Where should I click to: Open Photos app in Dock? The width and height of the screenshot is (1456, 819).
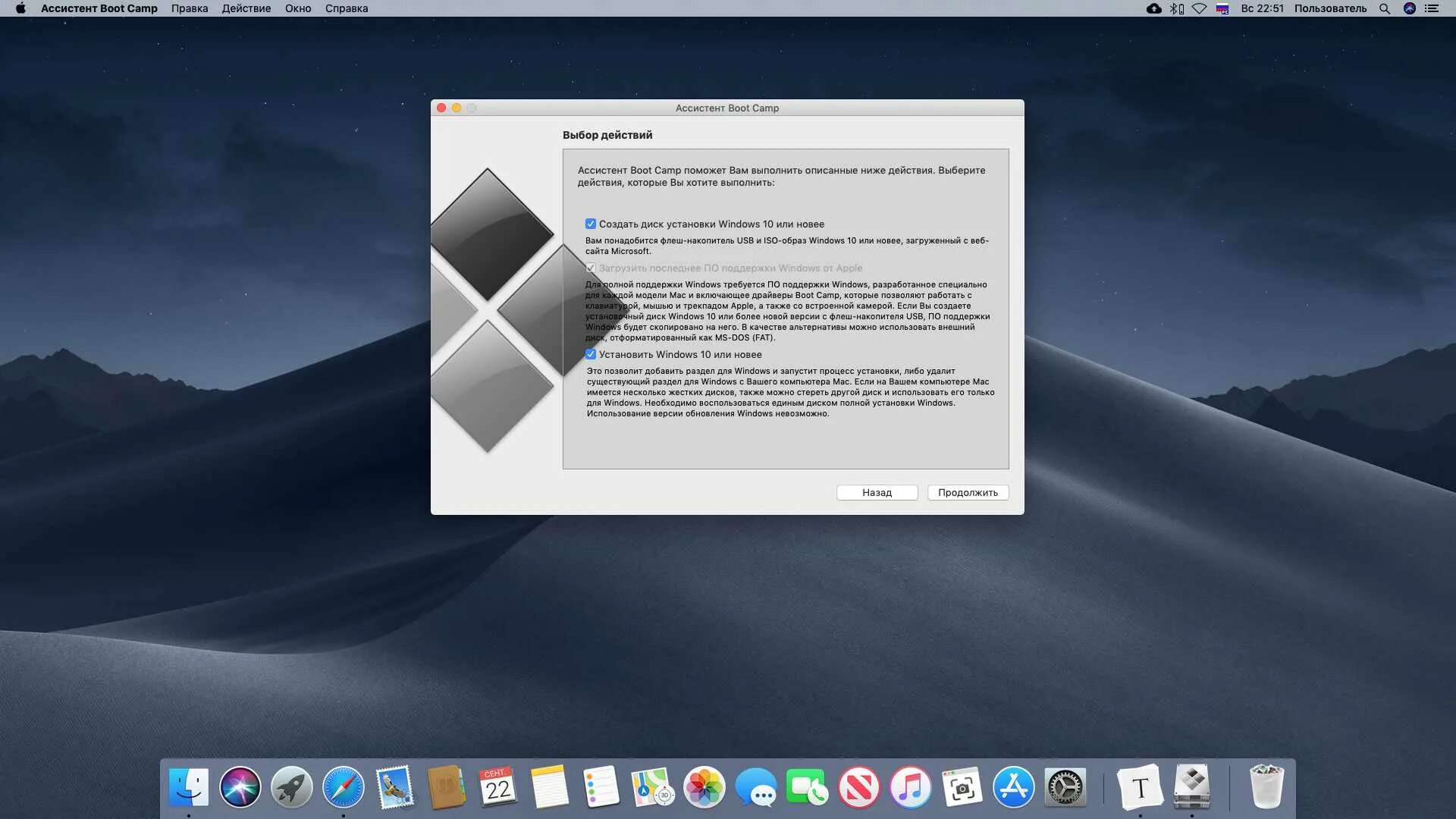[x=704, y=787]
